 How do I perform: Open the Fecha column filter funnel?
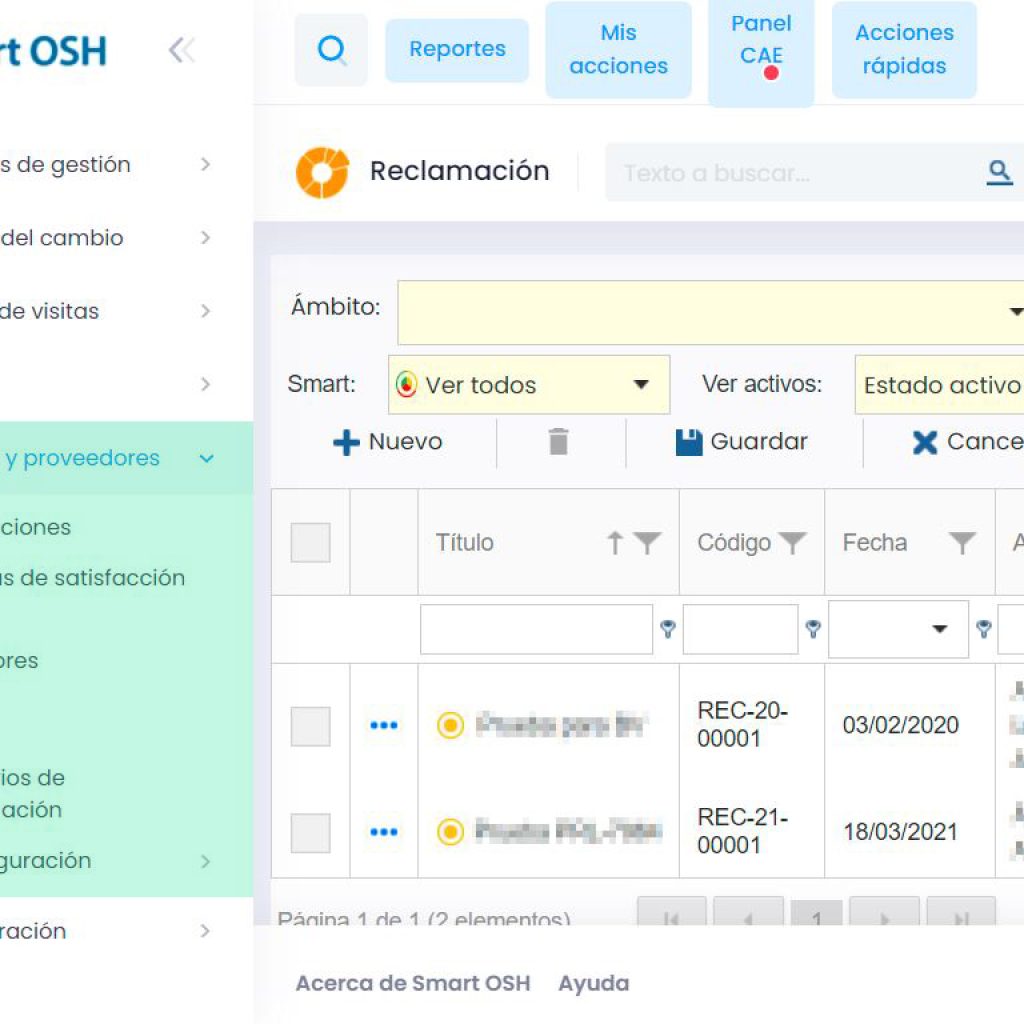962,543
